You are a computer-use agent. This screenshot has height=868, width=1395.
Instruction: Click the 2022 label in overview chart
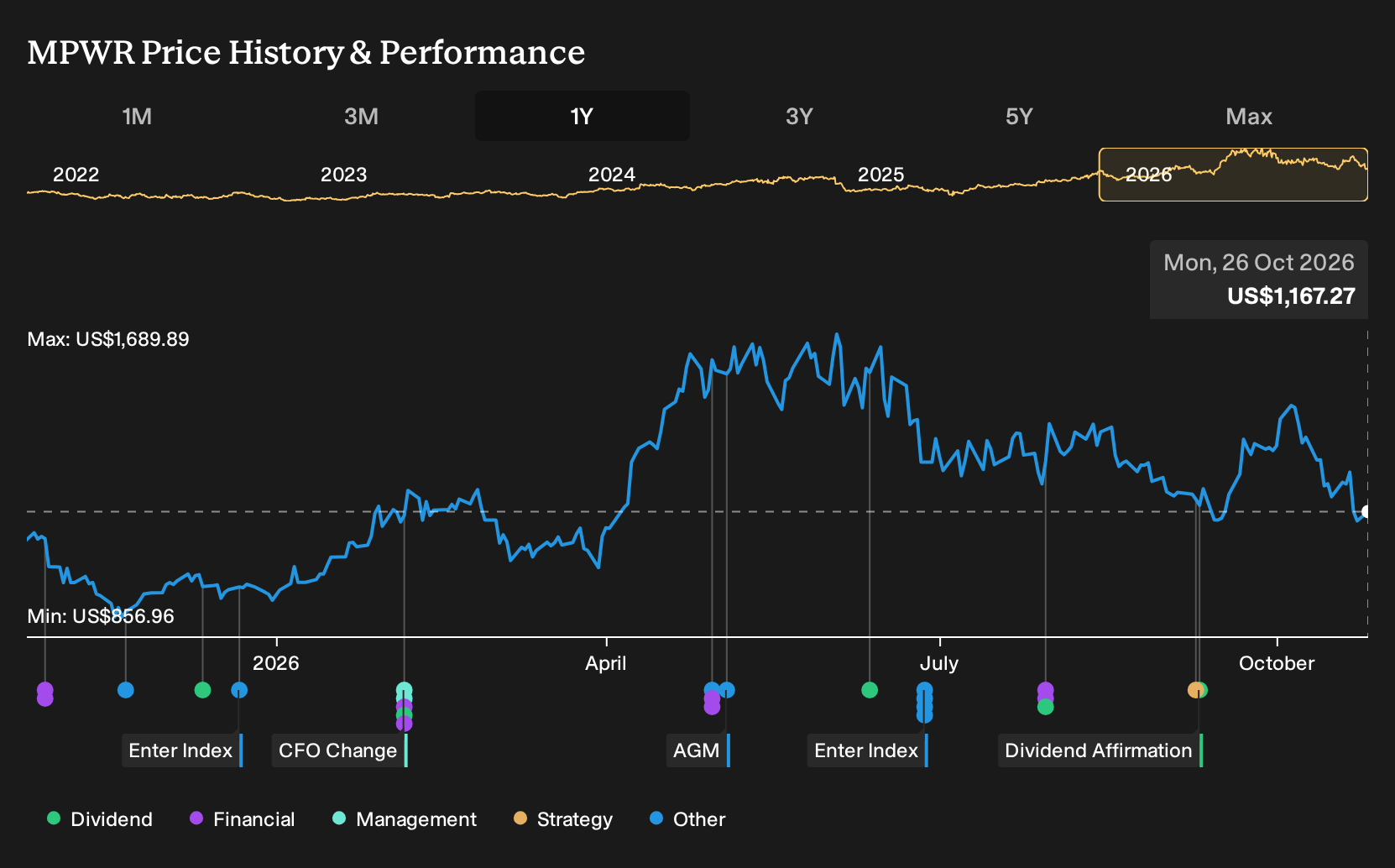[76, 175]
